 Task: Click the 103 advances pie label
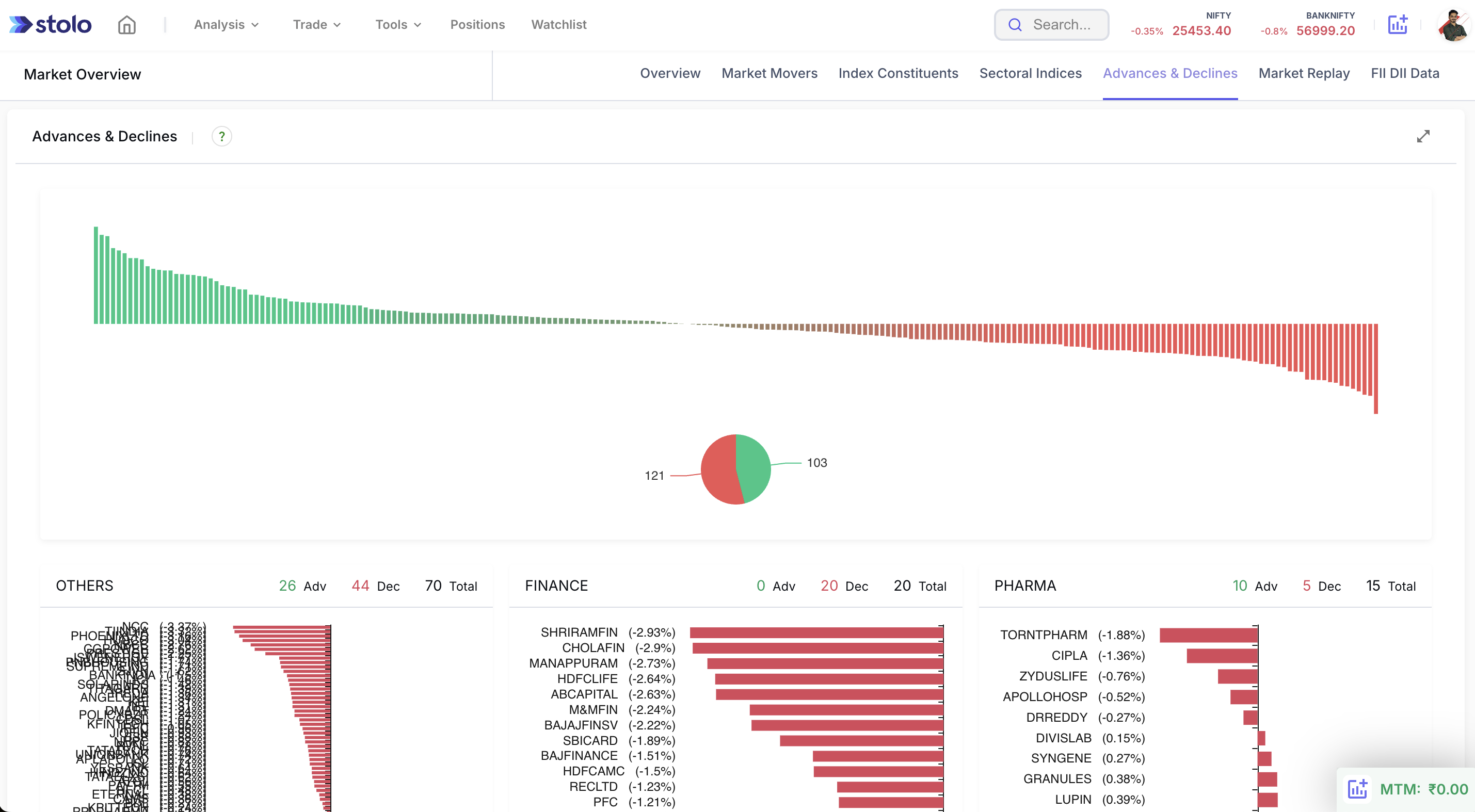point(816,462)
